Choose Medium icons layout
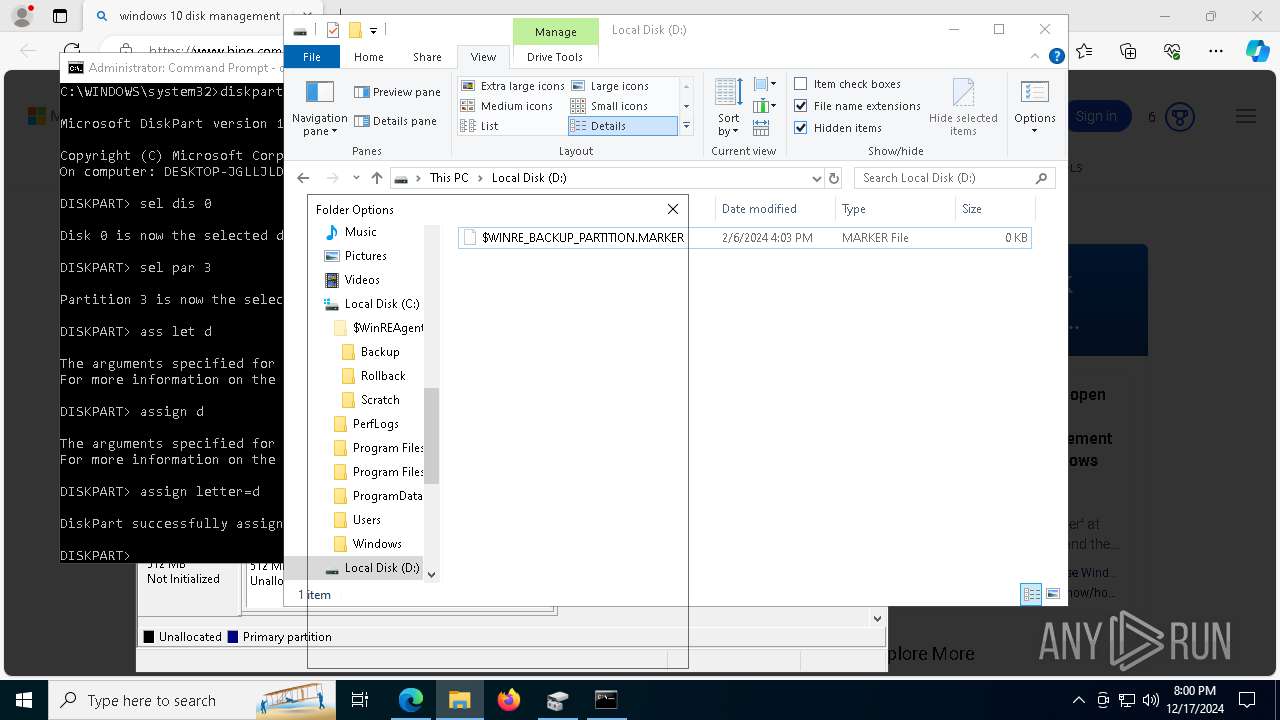 coord(507,106)
